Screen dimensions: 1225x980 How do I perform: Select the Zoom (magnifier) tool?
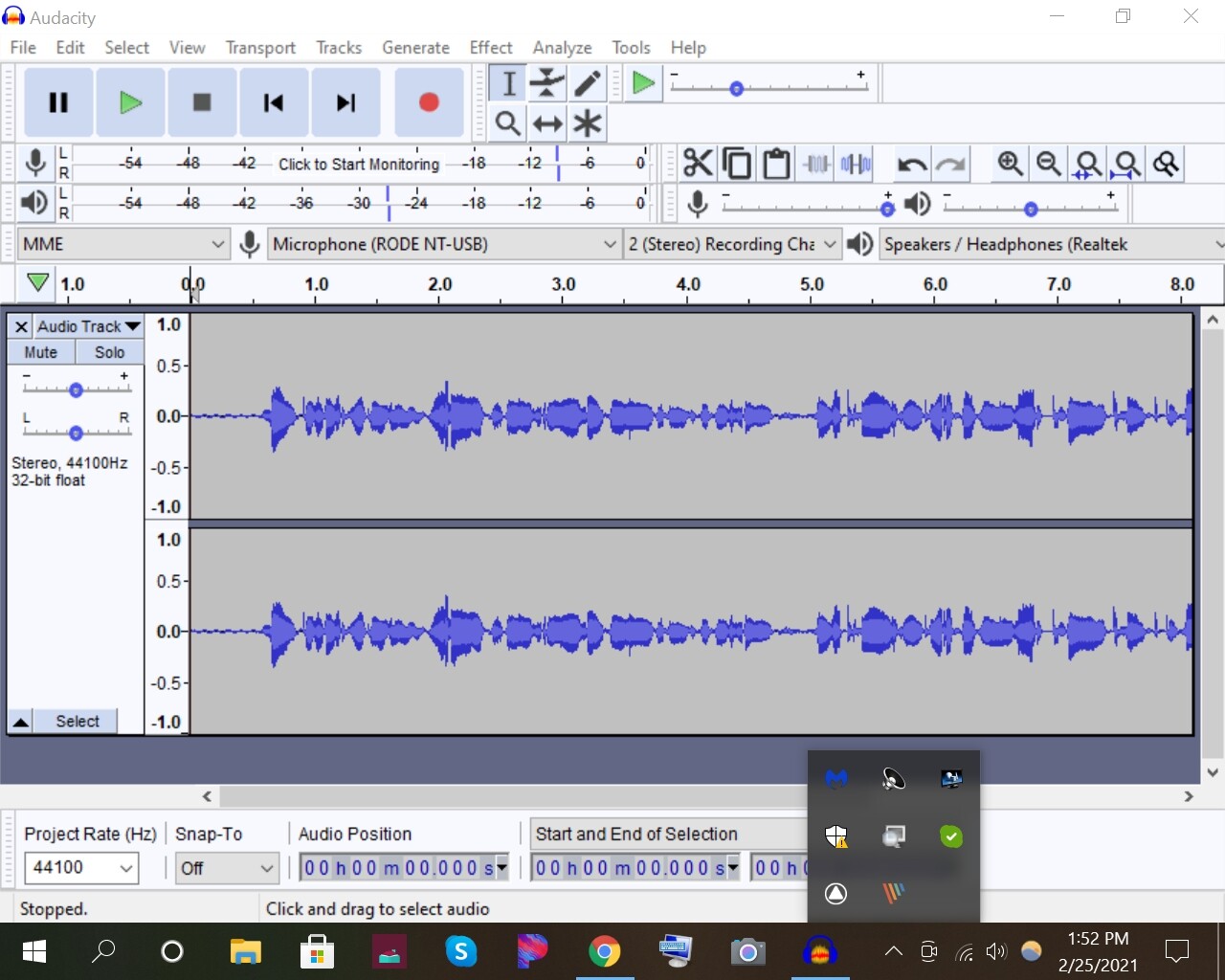[x=508, y=123]
